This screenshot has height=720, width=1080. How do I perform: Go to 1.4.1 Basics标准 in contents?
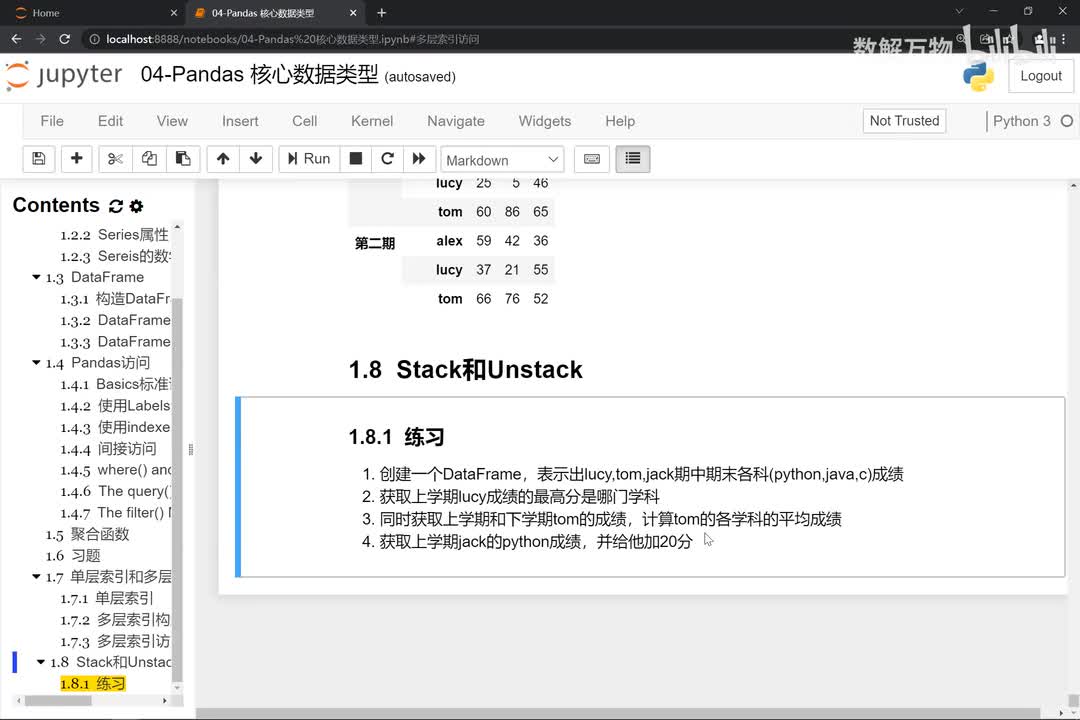pos(116,384)
